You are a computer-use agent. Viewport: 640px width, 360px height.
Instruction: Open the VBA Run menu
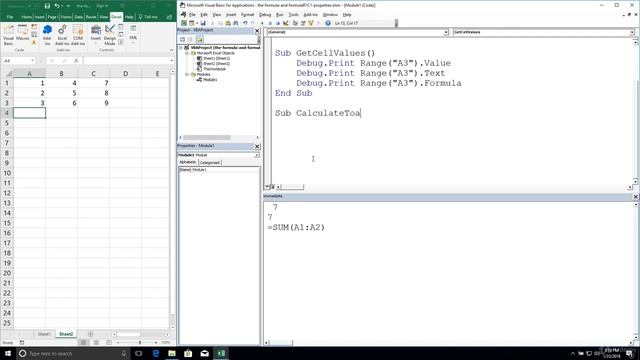pos(280,15)
